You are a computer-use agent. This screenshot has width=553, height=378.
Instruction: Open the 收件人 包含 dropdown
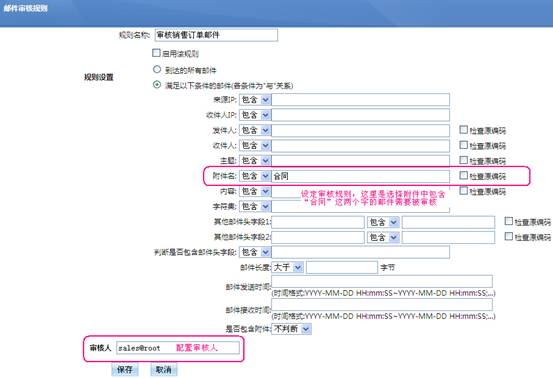click(x=255, y=145)
